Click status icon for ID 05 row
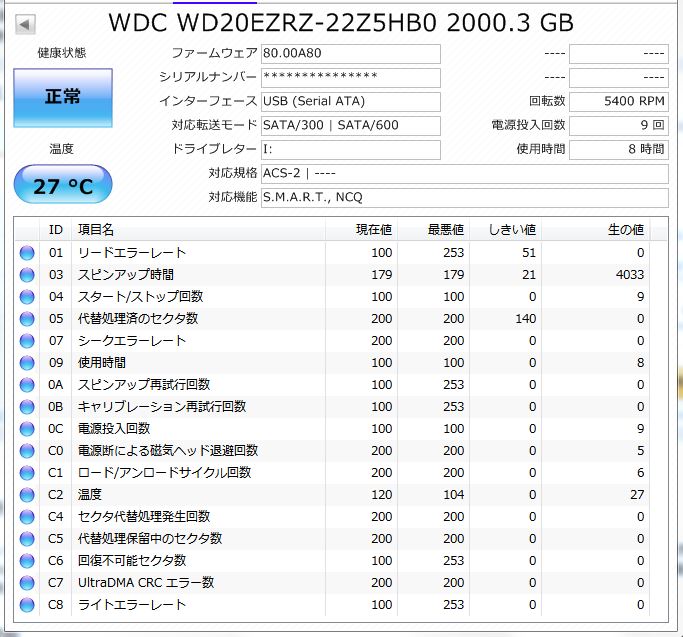Screen dimensions: 683x637 (27, 319)
